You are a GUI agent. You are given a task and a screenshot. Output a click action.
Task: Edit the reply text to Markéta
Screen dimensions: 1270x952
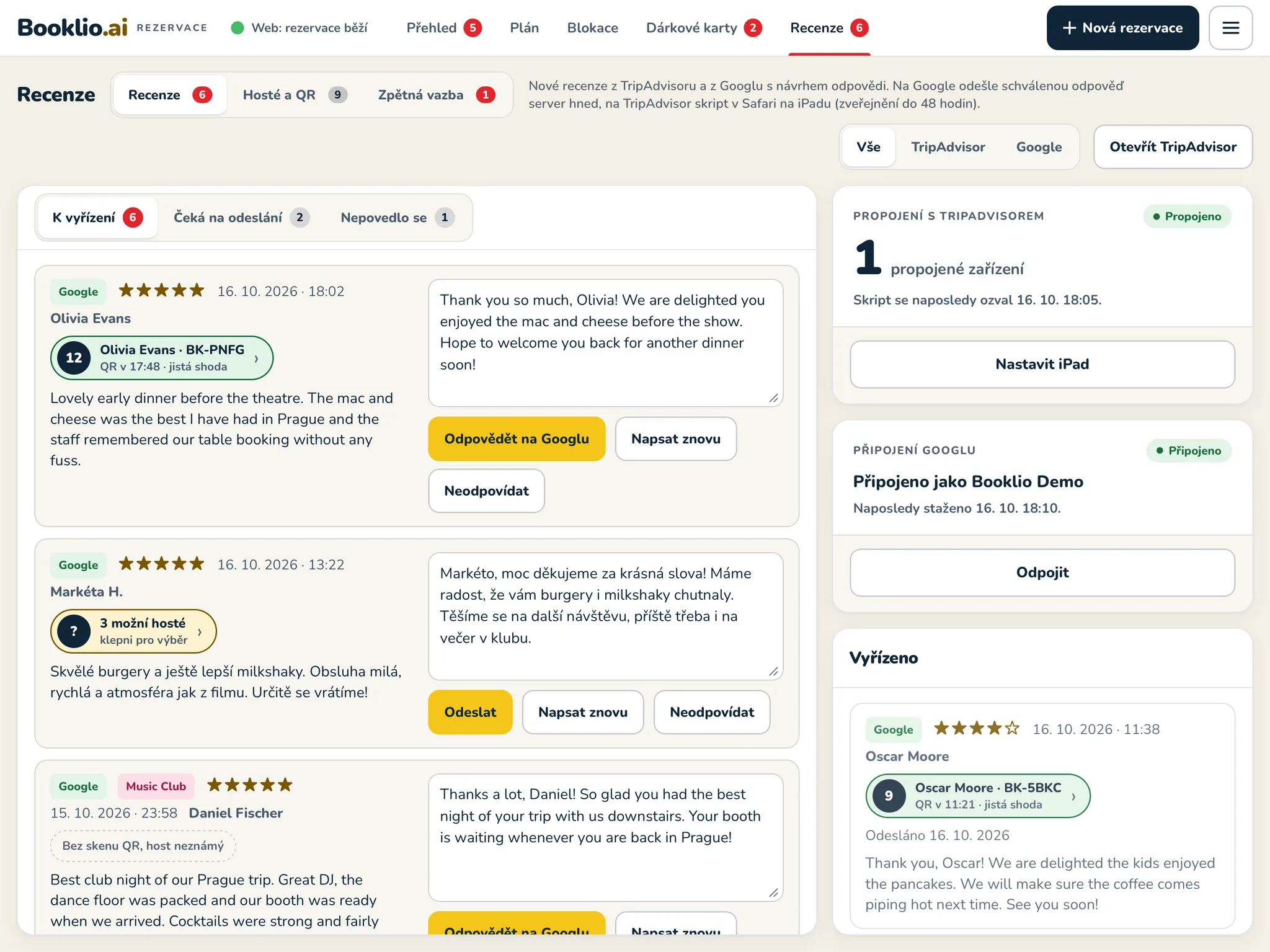[606, 616]
